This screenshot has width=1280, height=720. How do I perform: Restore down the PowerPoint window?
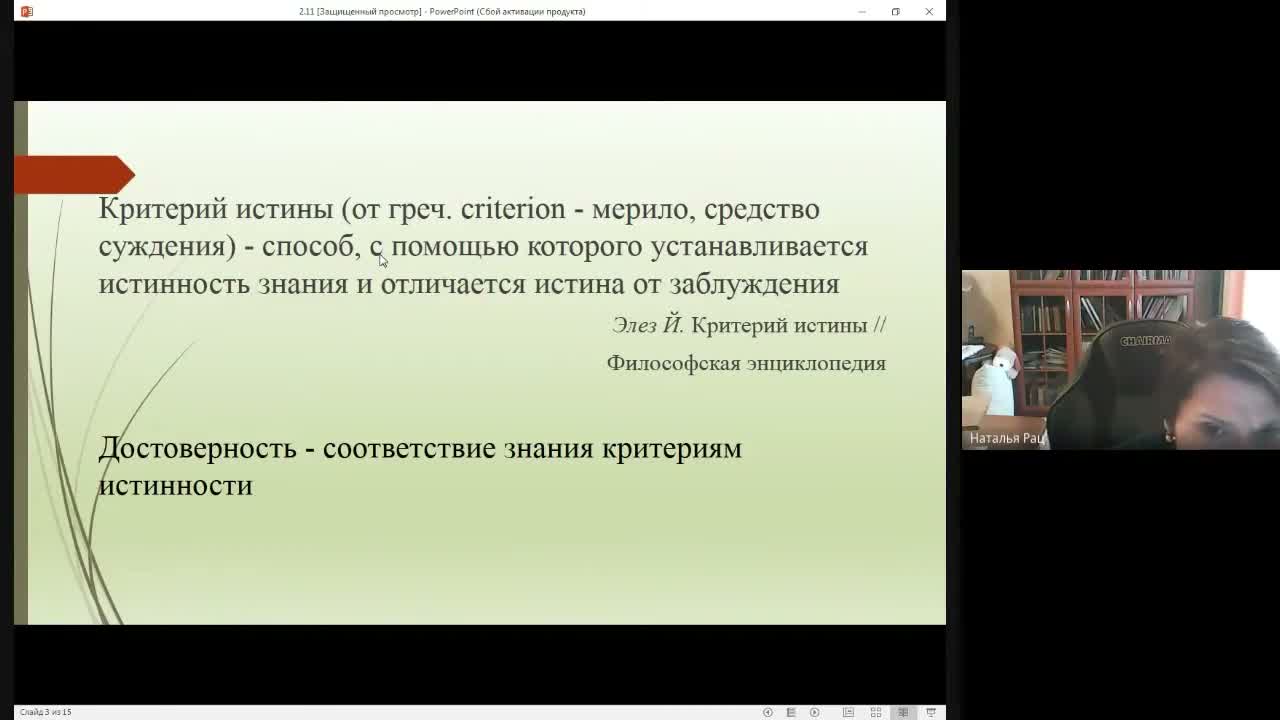coord(895,11)
